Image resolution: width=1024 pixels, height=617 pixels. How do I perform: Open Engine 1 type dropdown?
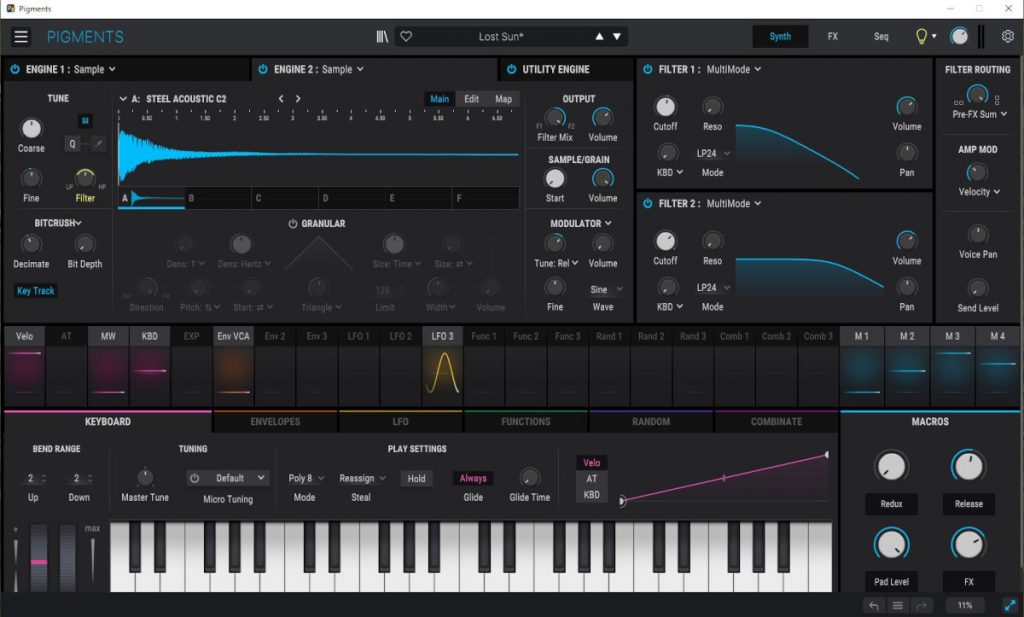94,69
